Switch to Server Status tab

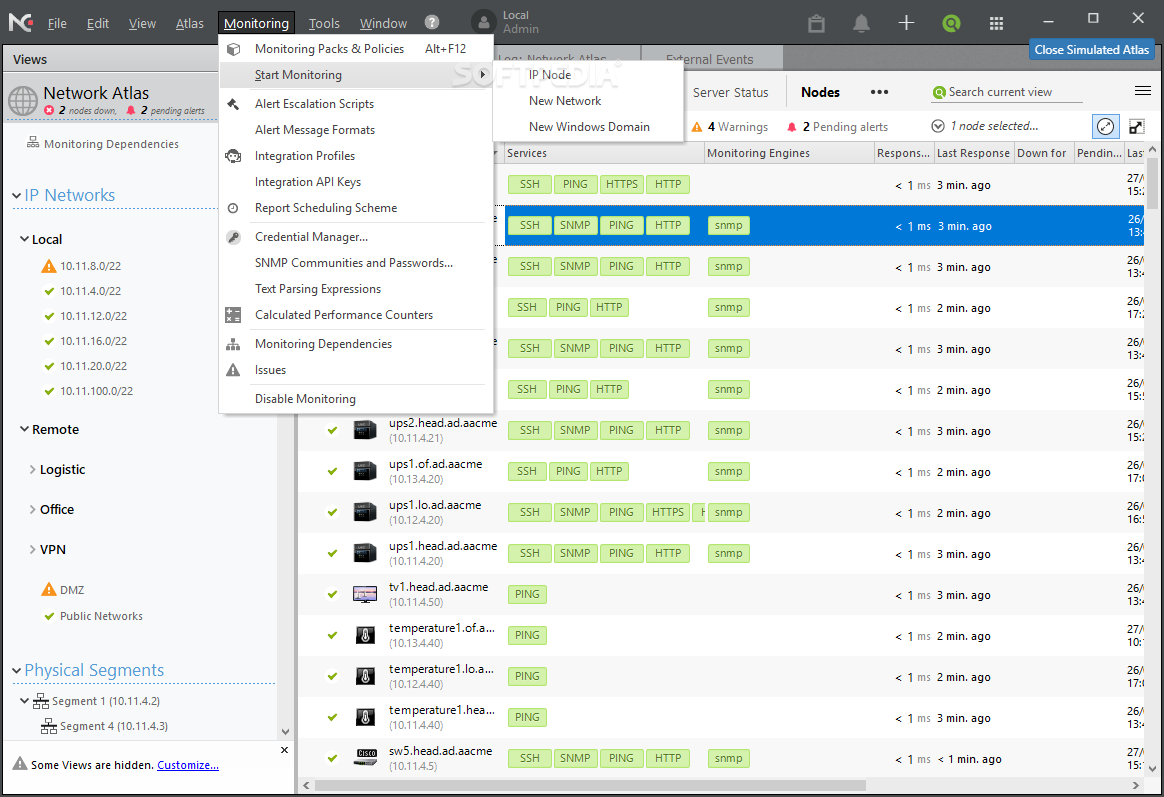click(730, 92)
